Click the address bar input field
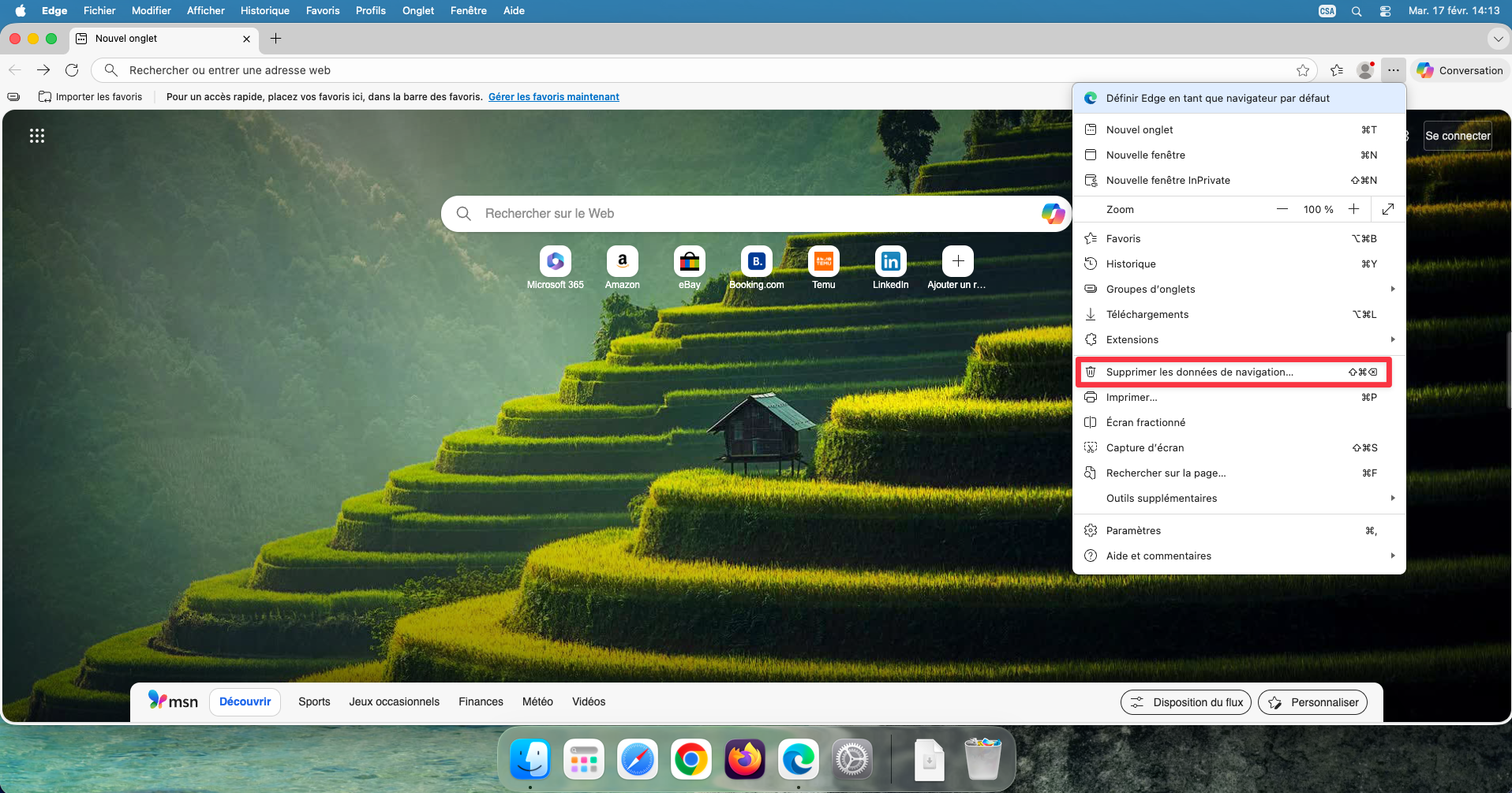 (x=704, y=70)
